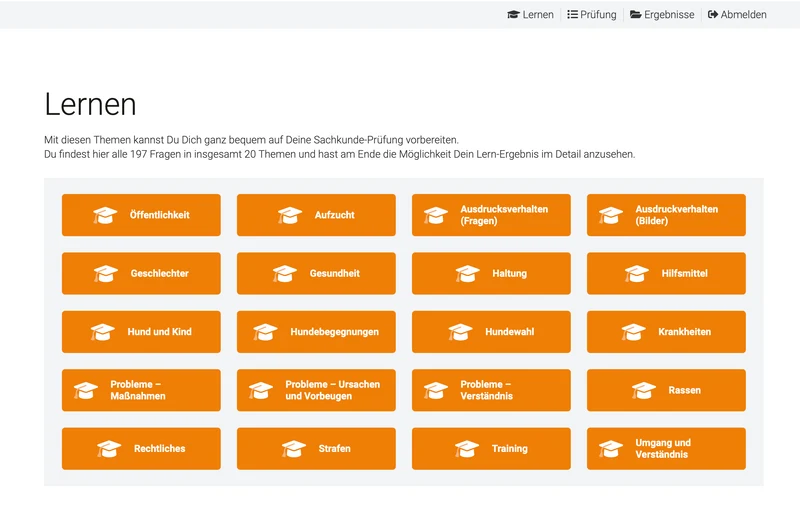Click the sentence starting "Mit diesen Themen kannst"

[x=252, y=140]
